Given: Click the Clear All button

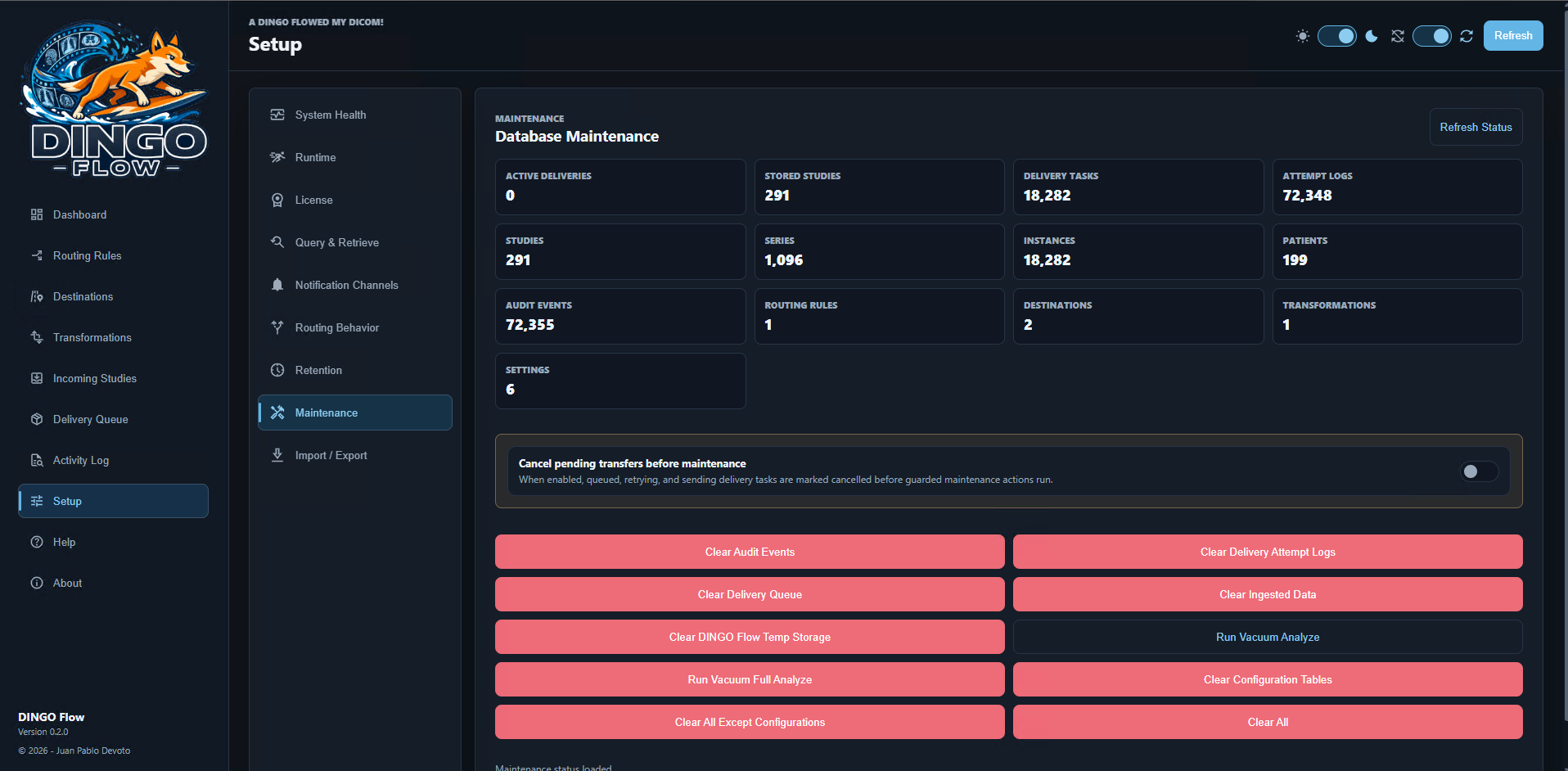Looking at the screenshot, I should point(1268,722).
